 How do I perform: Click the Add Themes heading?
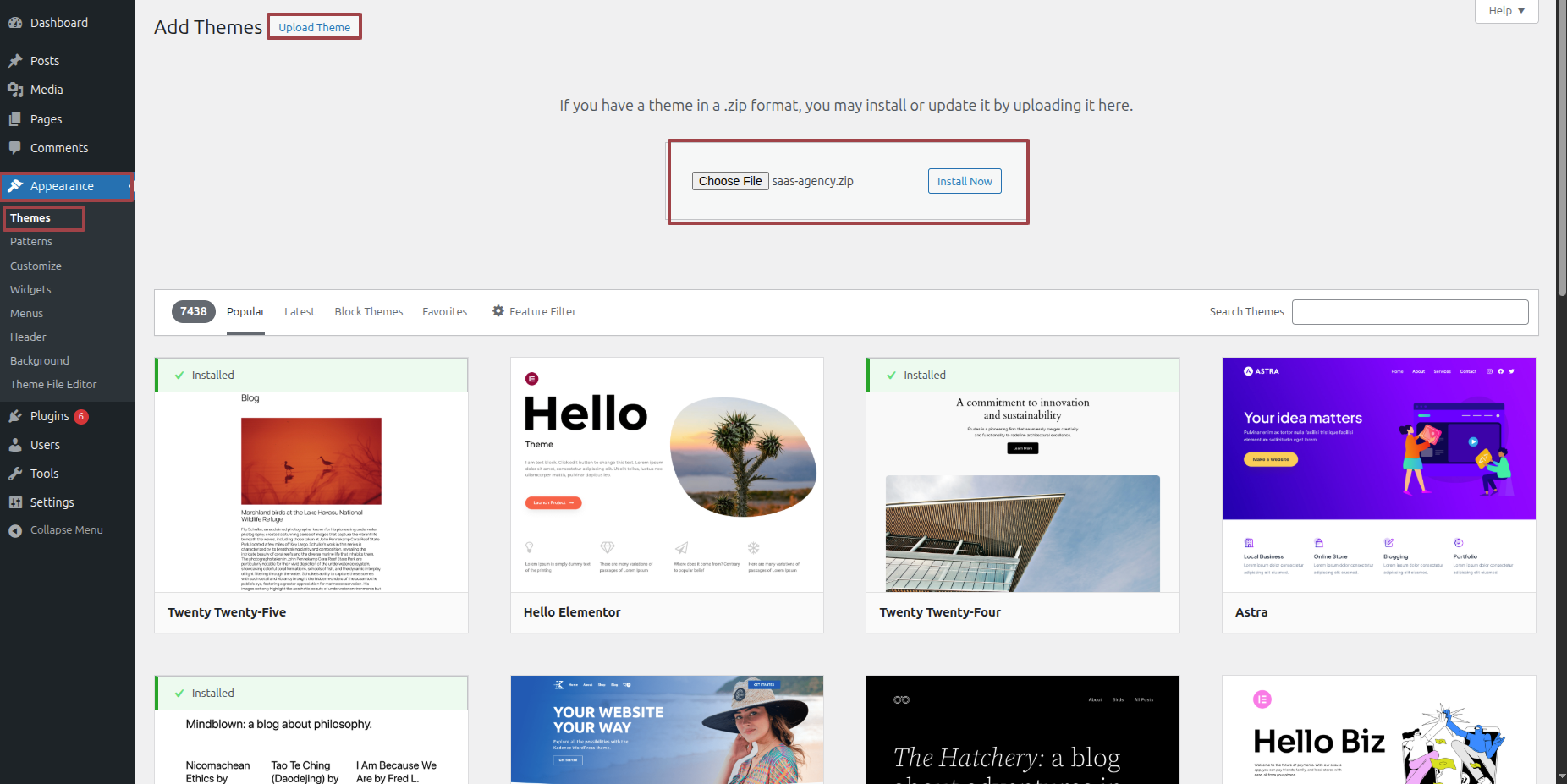(x=208, y=27)
